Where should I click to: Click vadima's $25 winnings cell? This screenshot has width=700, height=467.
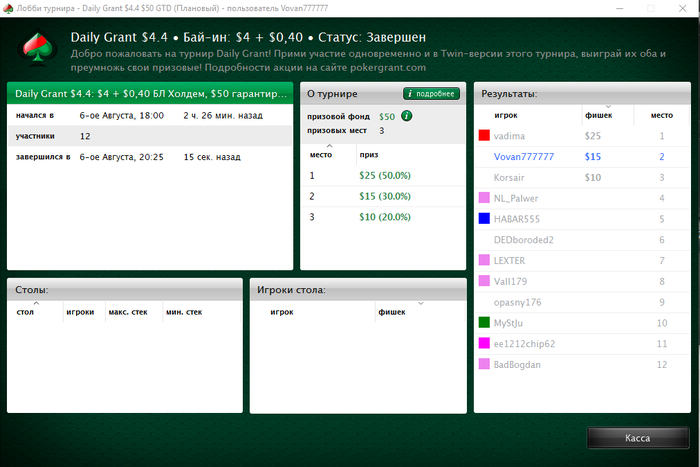pos(592,136)
